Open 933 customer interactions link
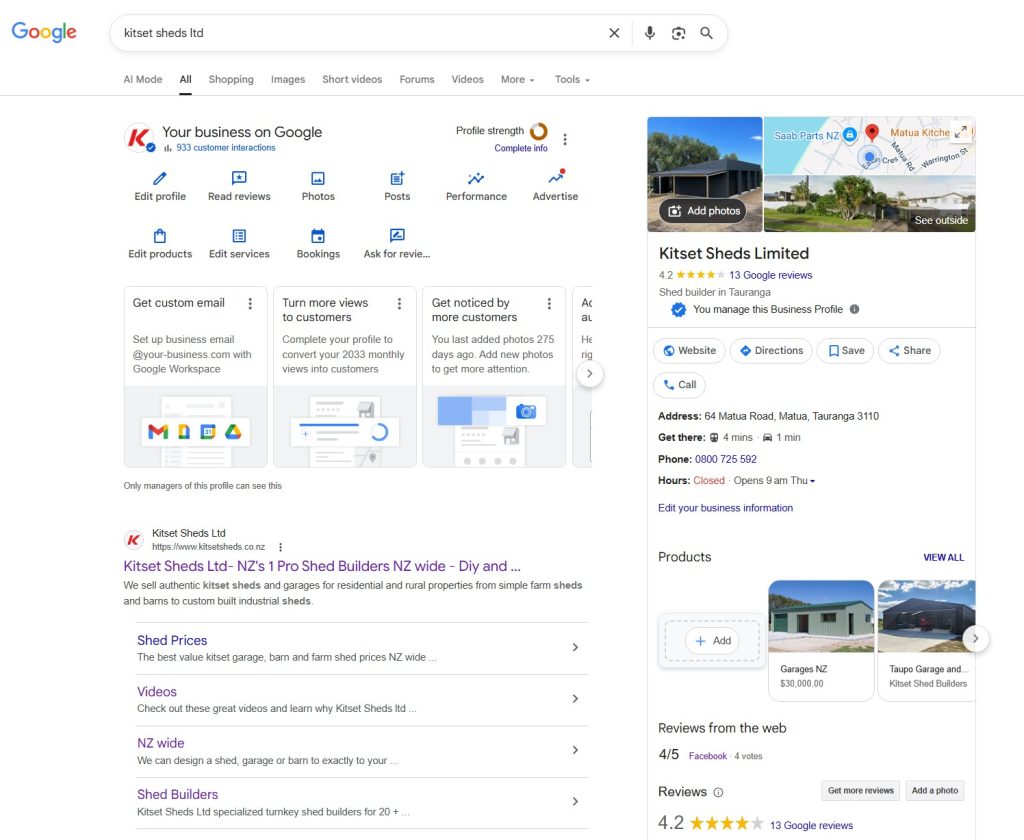Image resolution: width=1024 pixels, height=840 pixels. pos(225,148)
